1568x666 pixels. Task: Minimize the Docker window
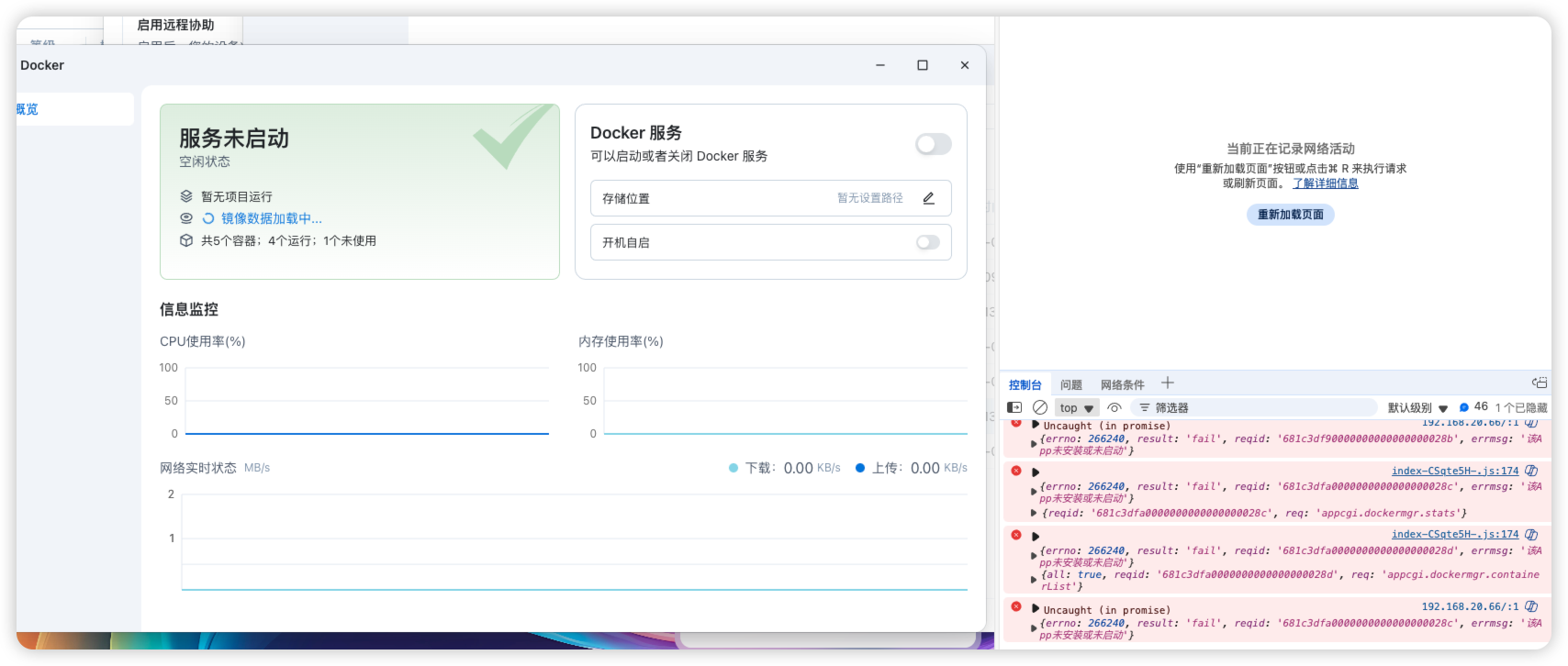click(x=880, y=65)
